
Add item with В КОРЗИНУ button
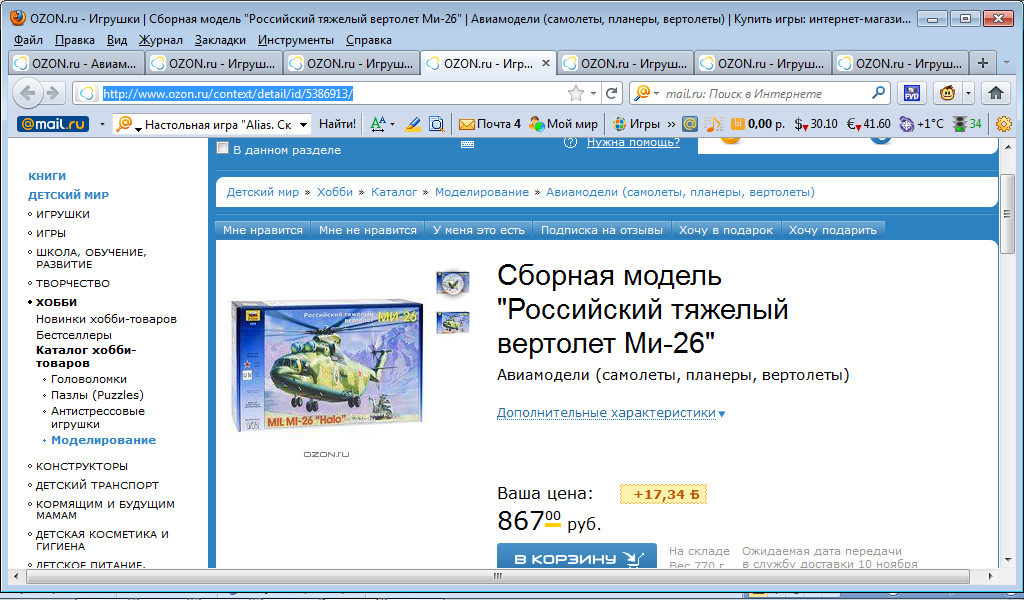click(x=577, y=557)
